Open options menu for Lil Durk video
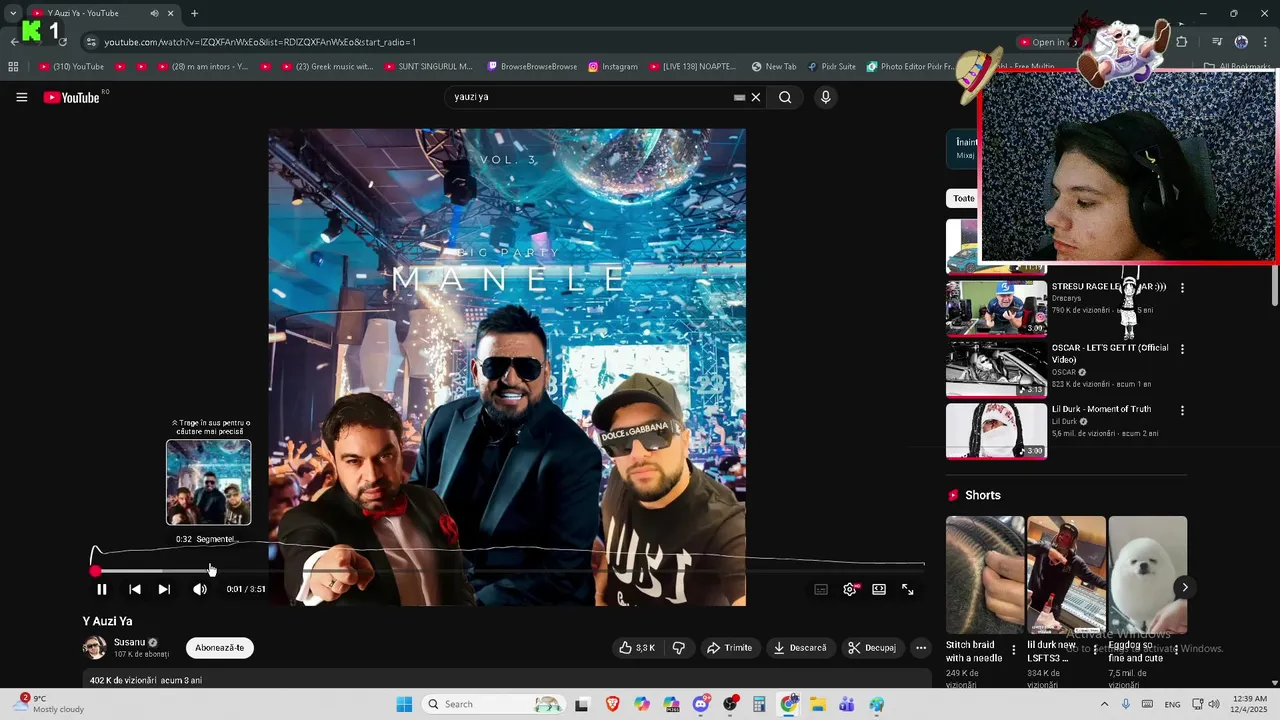 [x=1182, y=410]
